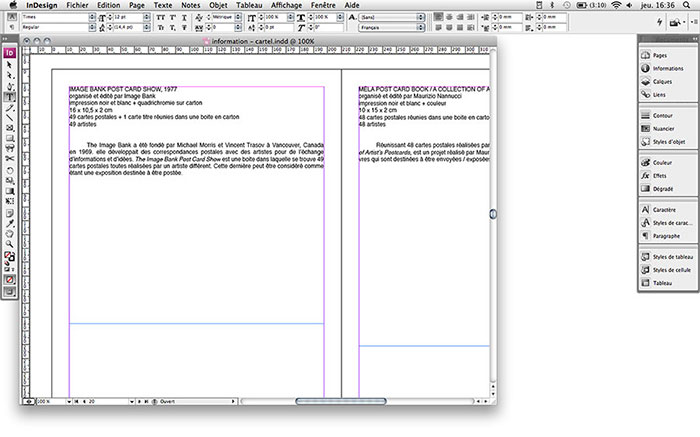Open the Pages panel
Image resolution: width=700 pixels, height=437 pixels.
[660, 55]
